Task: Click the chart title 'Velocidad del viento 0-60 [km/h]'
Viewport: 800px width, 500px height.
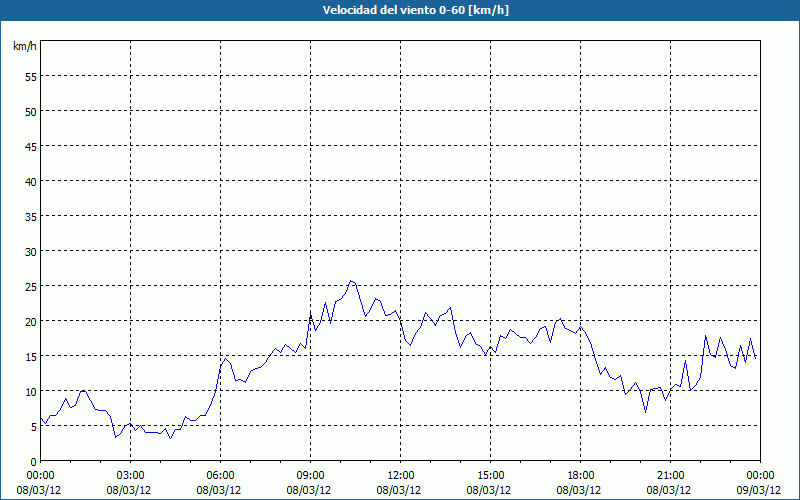Action: (415, 10)
